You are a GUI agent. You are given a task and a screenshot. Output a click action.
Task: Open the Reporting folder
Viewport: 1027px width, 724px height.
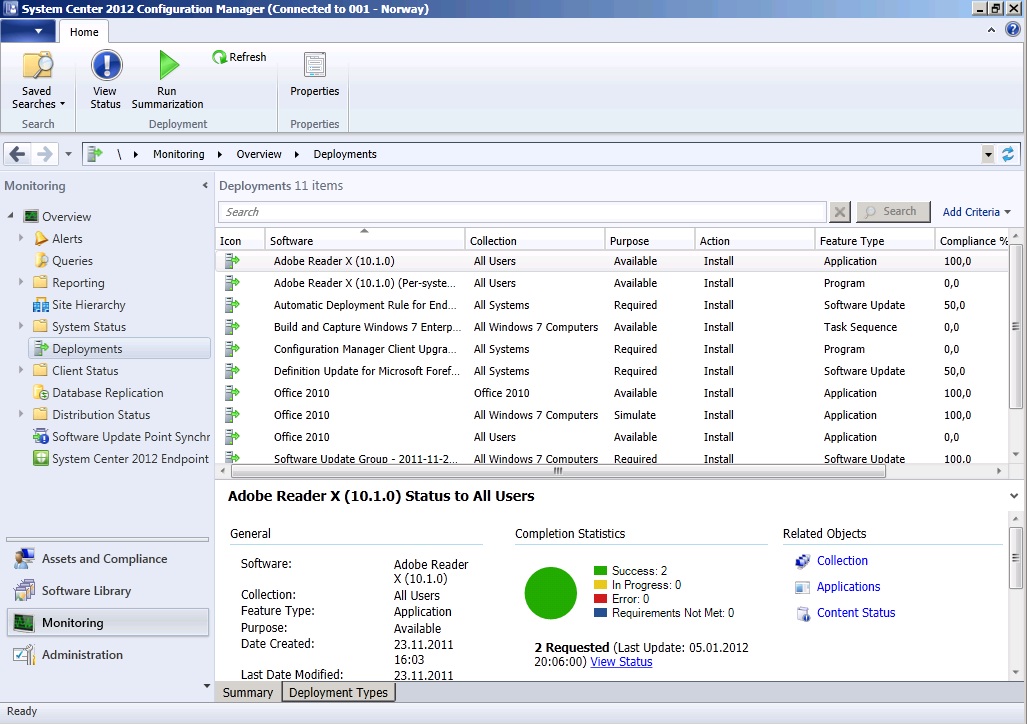pyautogui.click(x=78, y=282)
